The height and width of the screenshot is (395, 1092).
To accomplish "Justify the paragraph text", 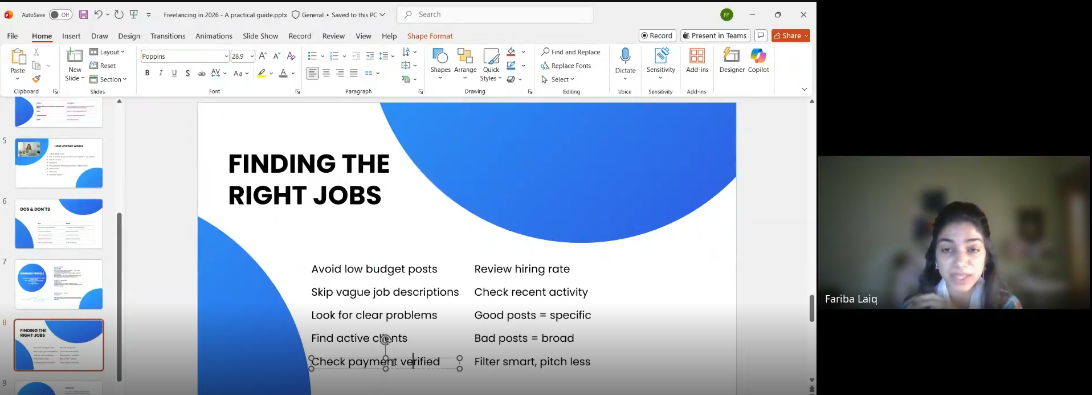I will [354, 73].
